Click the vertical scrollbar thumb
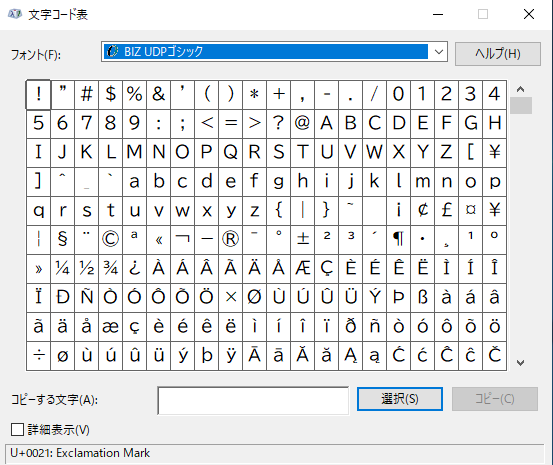This screenshot has height=465, width=553. tap(521, 105)
